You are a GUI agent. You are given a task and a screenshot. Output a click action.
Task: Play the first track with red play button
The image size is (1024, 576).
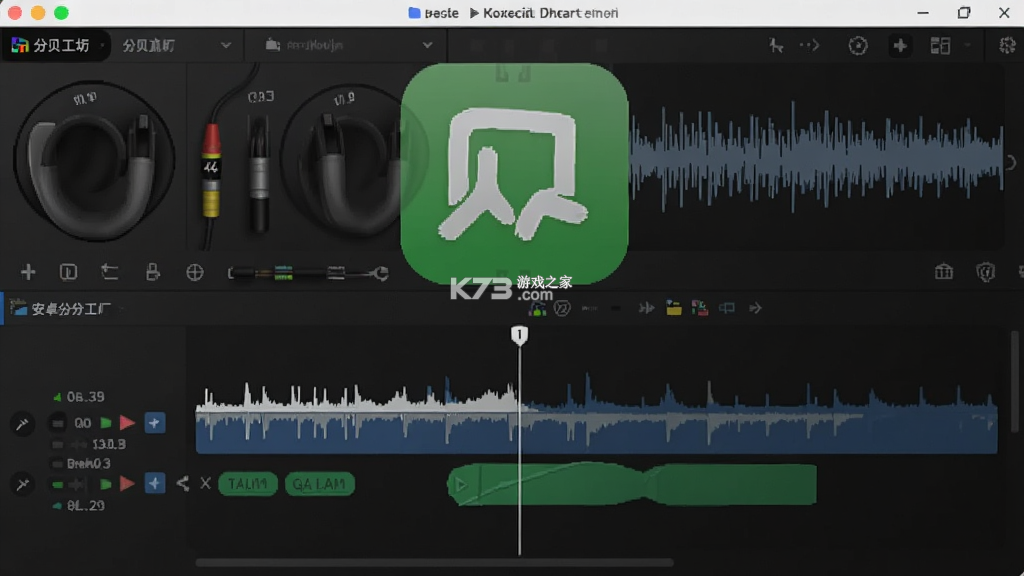coord(127,423)
